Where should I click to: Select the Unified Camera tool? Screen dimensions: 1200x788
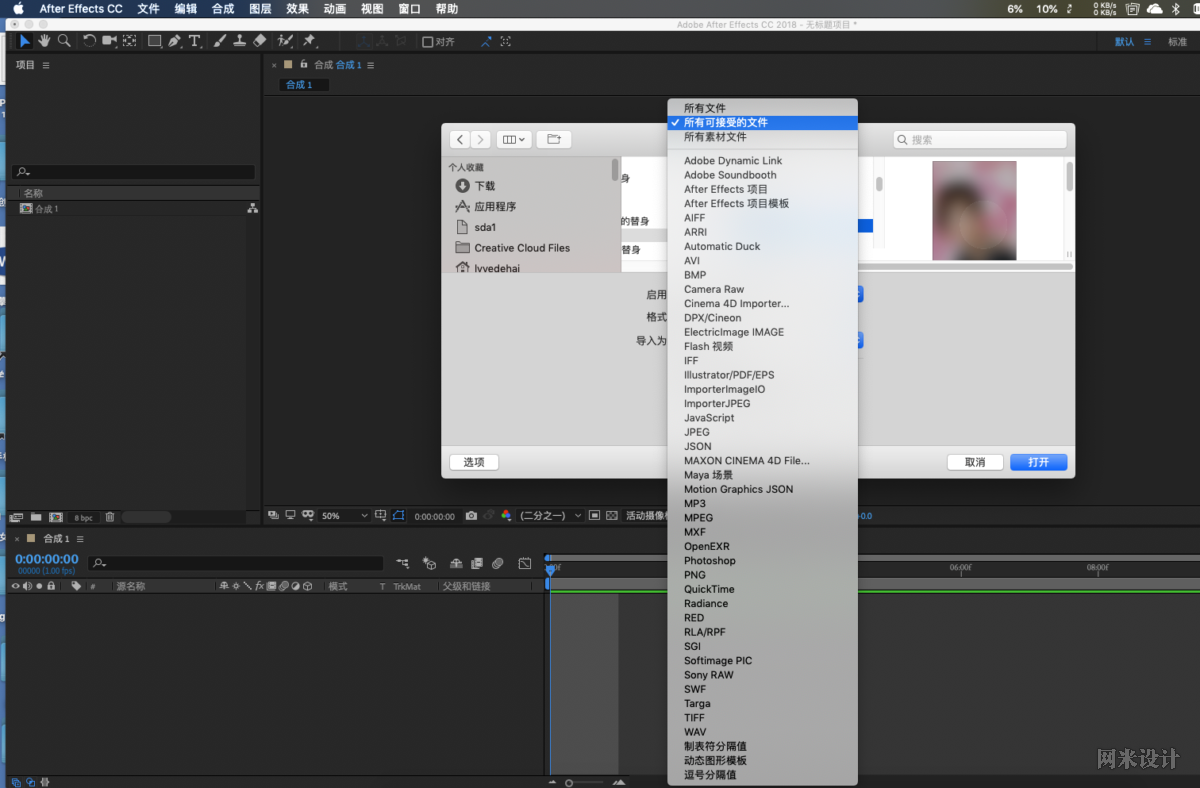coord(109,41)
